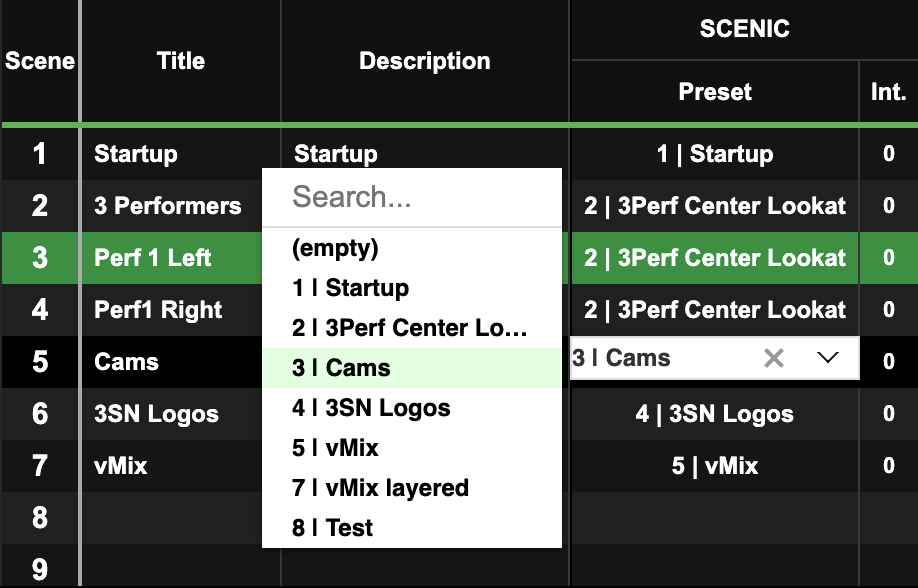Image resolution: width=918 pixels, height=588 pixels.
Task: Click the Perf1 Right title cell
Action: 181,310
